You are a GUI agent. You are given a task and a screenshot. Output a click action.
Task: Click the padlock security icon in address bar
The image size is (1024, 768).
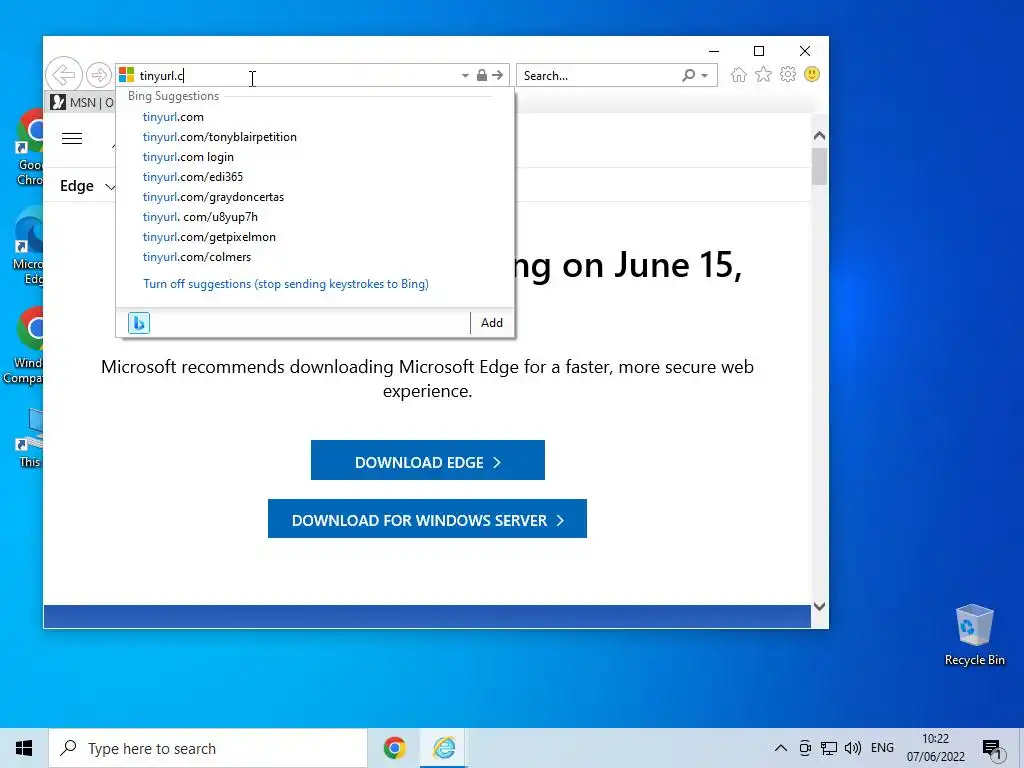(x=482, y=75)
